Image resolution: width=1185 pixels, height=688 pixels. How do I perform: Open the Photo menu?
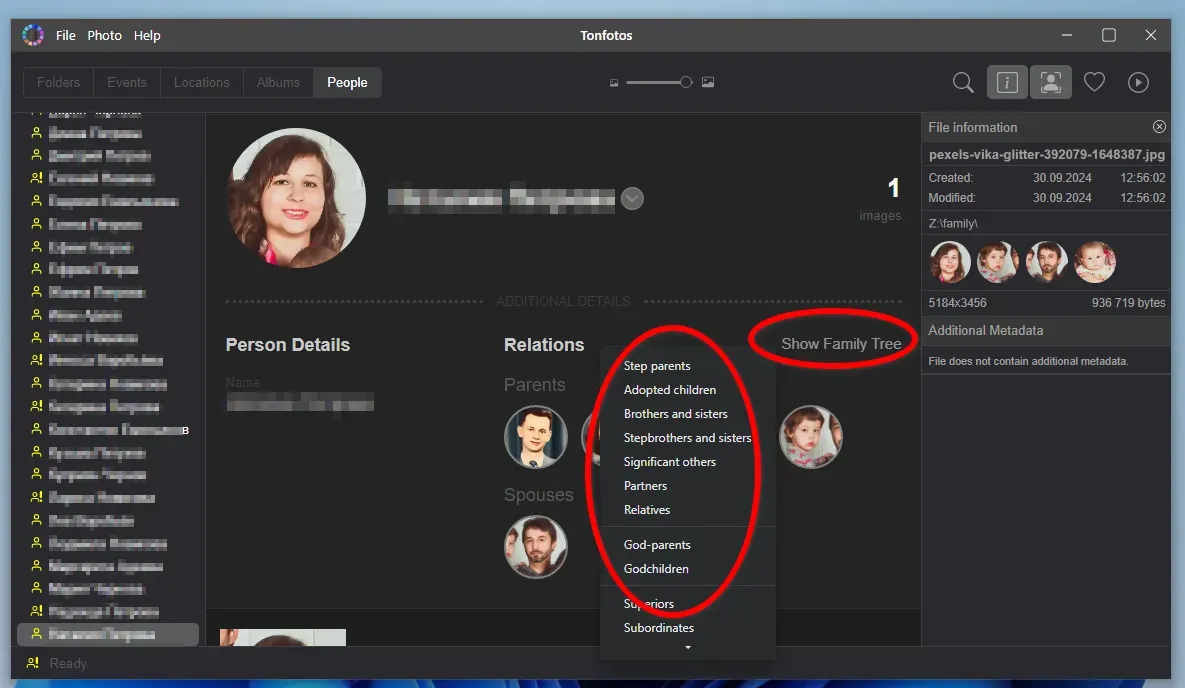104,35
